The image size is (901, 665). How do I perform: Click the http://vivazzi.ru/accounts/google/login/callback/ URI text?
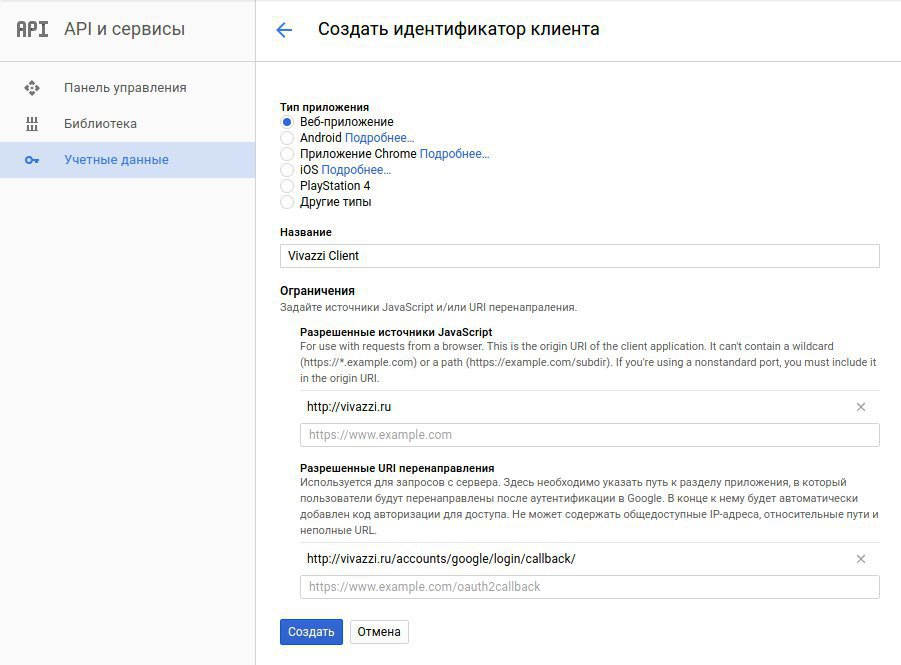pyautogui.click(x=441, y=559)
